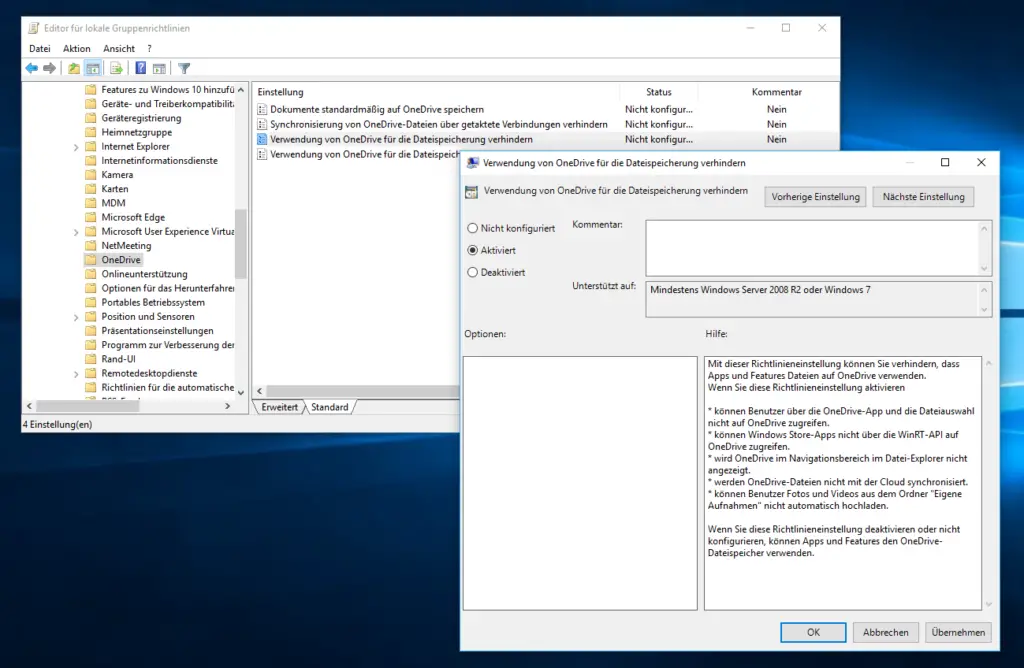
Task: Click the Abbrechen button
Action: tap(886, 632)
